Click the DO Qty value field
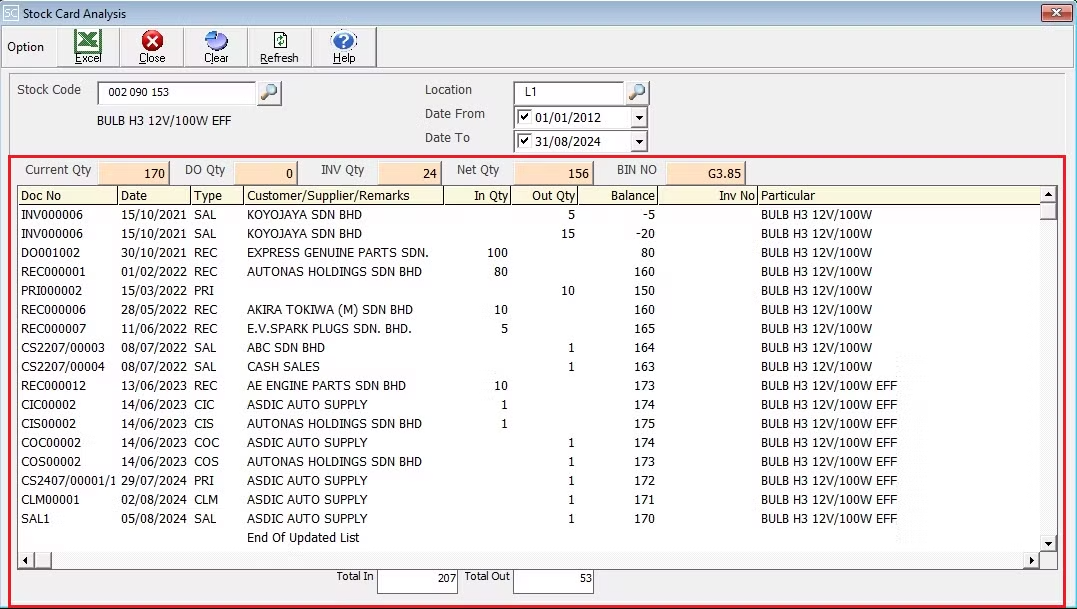Viewport: 1077px width, 609px height. pos(266,173)
